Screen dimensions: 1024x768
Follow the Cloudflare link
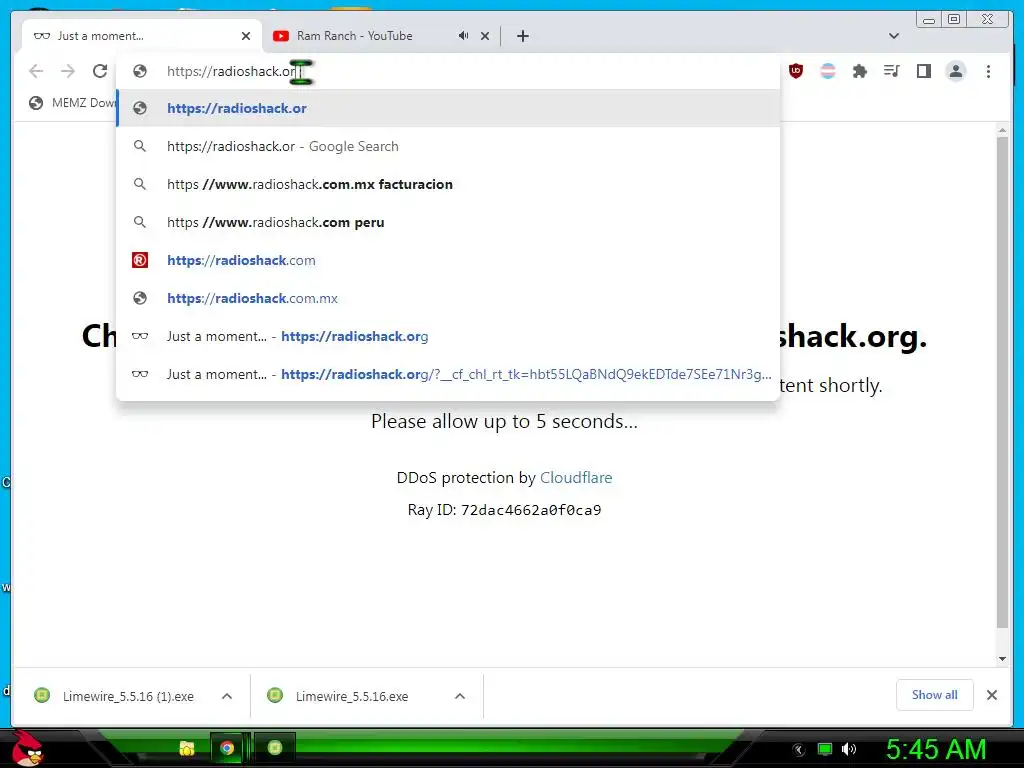click(x=576, y=477)
